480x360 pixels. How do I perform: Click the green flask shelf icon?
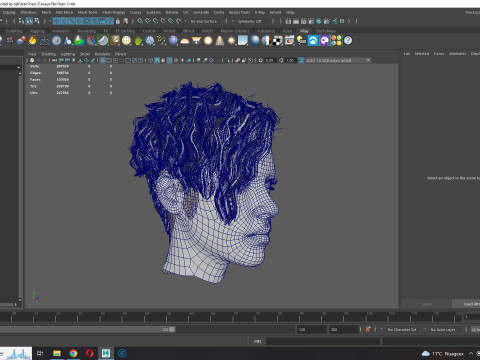79,41
